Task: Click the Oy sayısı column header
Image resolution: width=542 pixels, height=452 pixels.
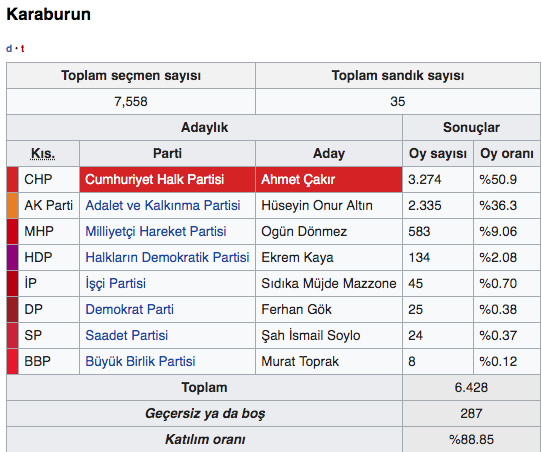Action: click(x=438, y=153)
